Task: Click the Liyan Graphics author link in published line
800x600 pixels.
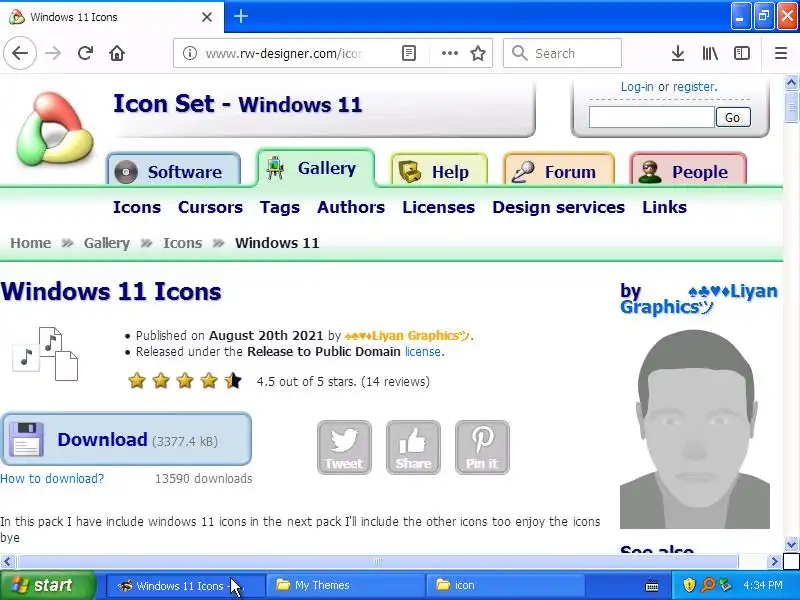Action: 407,336
